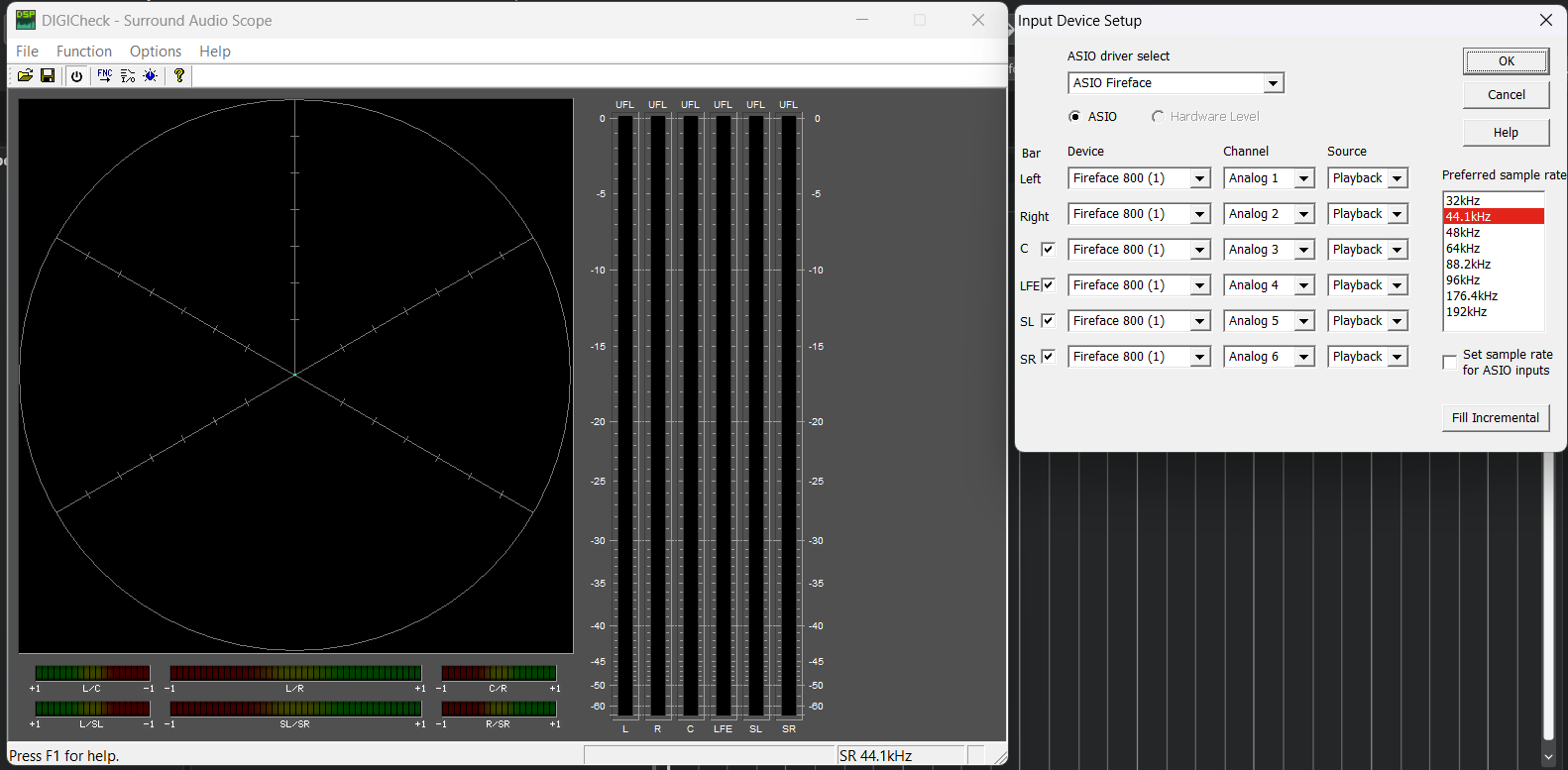The height and width of the screenshot is (770, 1568).
Task: Click the Help button in the dialog
Action: click(1506, 133)
